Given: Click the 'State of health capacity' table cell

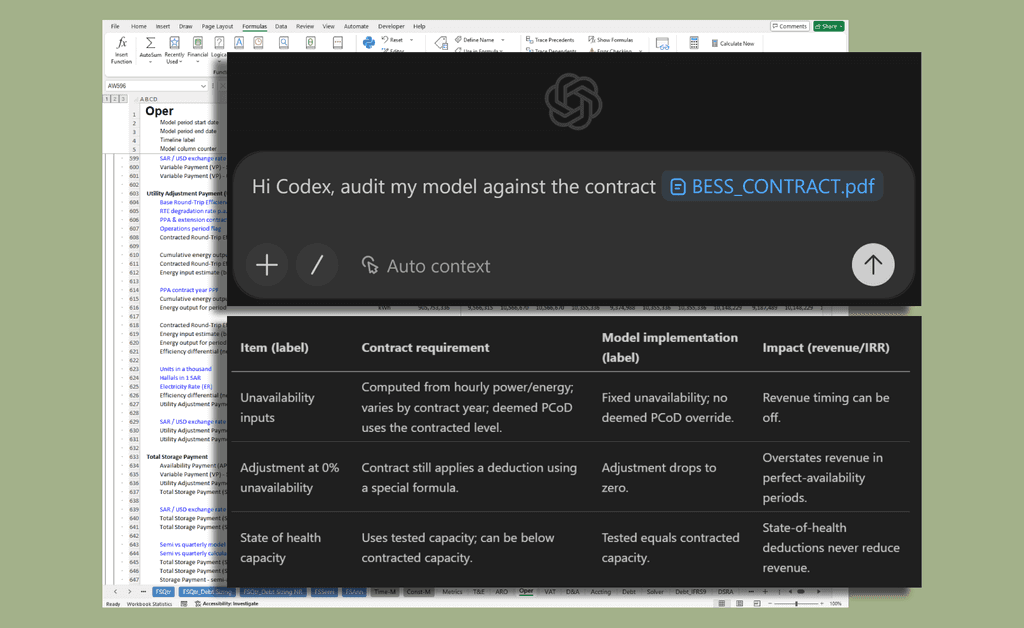Looking at the screenshot, I should tap(291, 548).
